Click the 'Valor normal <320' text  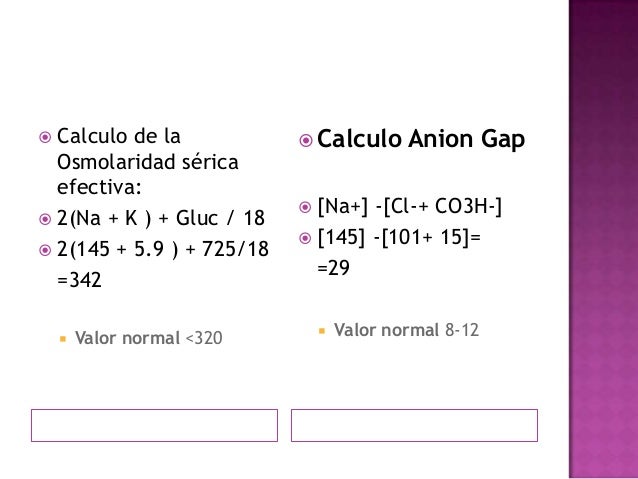pyautogui.click(x=149, y=338)
